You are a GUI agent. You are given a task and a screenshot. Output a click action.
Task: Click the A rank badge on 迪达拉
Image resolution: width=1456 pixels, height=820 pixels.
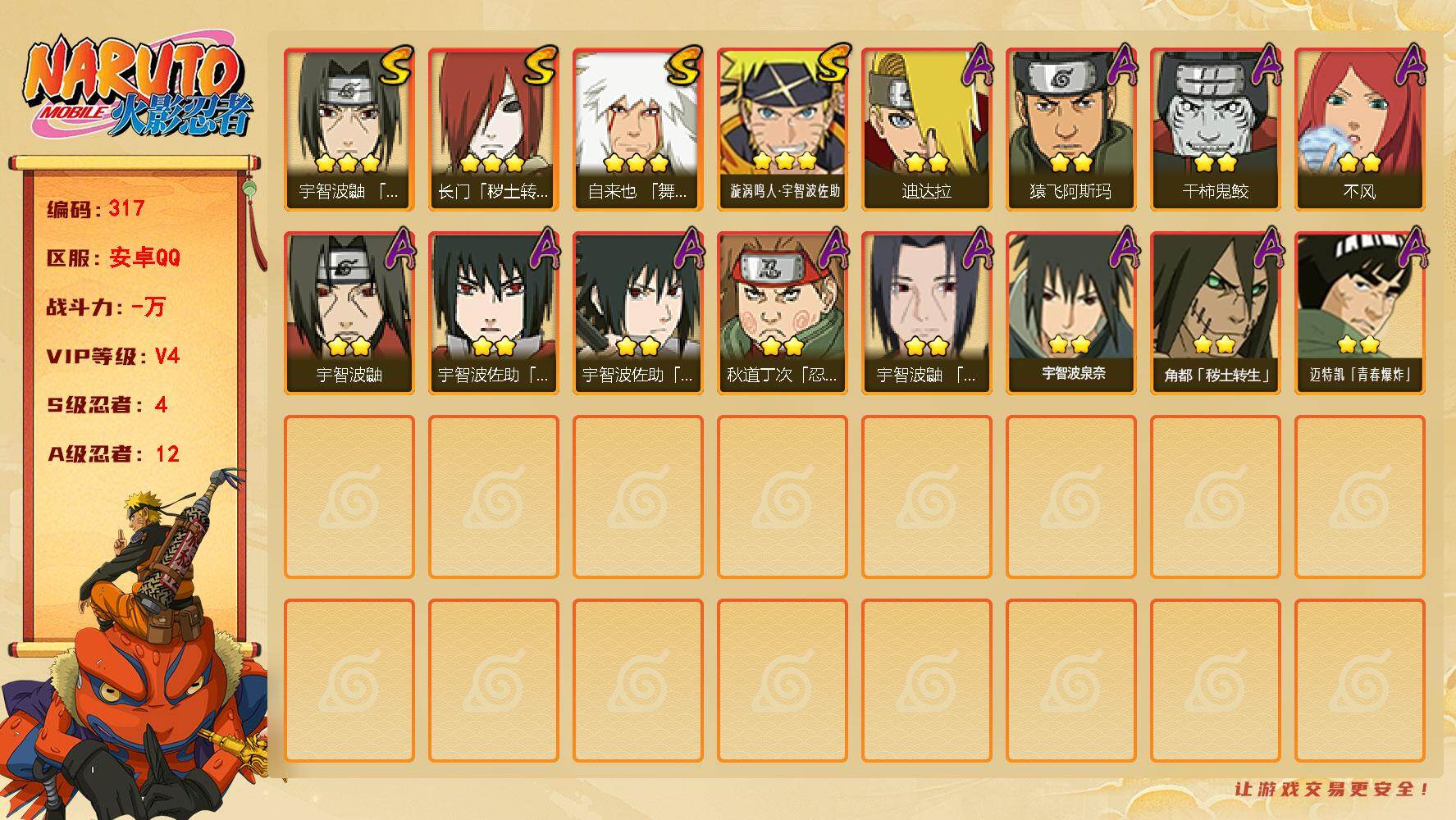[976, 66]
